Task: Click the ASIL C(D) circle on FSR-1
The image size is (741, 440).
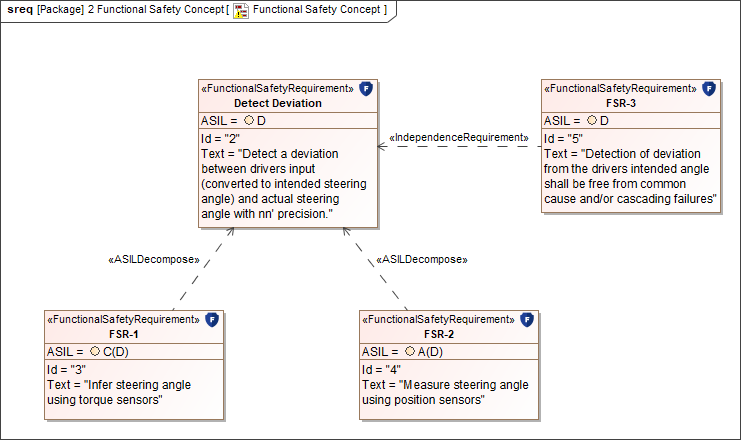Action: click(94, 352)
